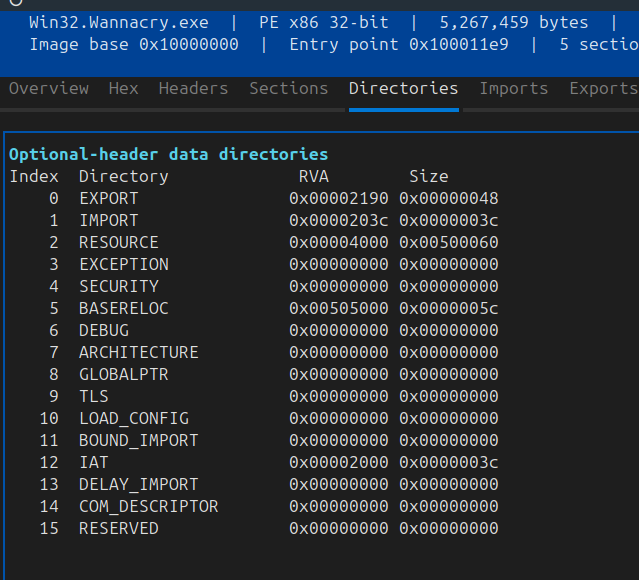The width and height of the screenshot is (639, 580).
Task: Click index number 10
Action: click(49, 419)
